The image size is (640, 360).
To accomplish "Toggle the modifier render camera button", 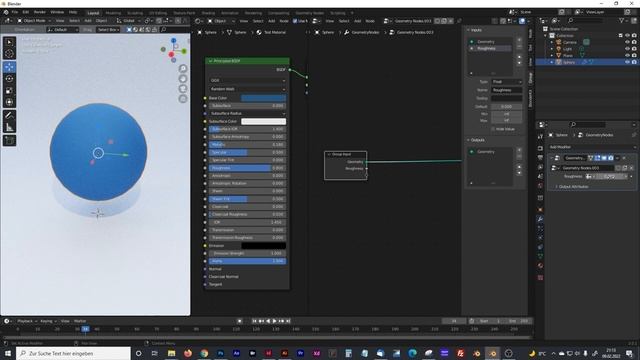I will (x=611, y=158).
